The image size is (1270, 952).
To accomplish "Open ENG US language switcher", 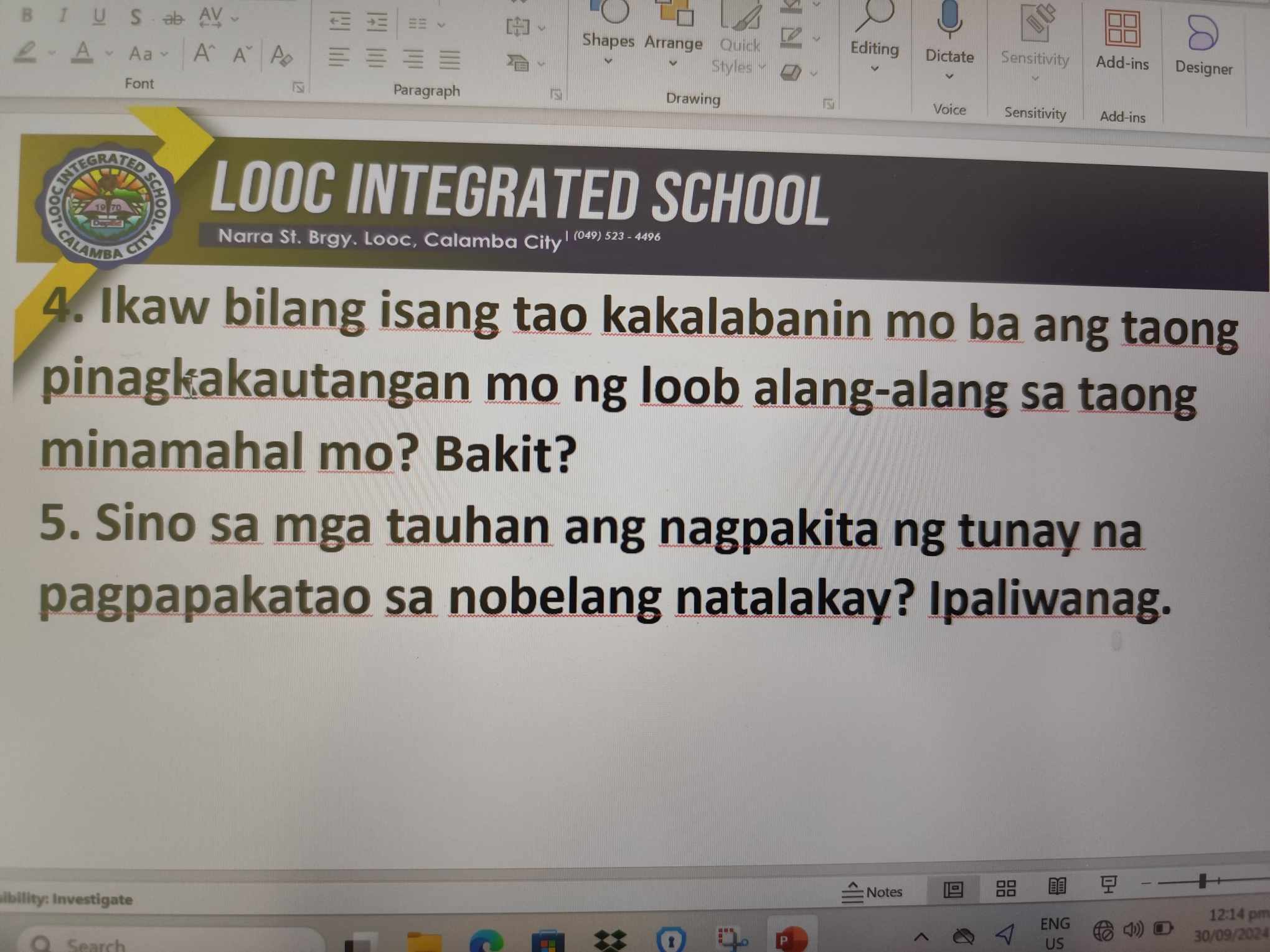I will point(1055,933).
